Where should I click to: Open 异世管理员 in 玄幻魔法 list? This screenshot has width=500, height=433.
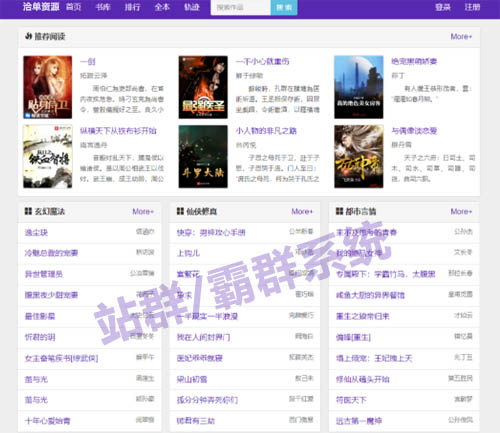point(44,274)
